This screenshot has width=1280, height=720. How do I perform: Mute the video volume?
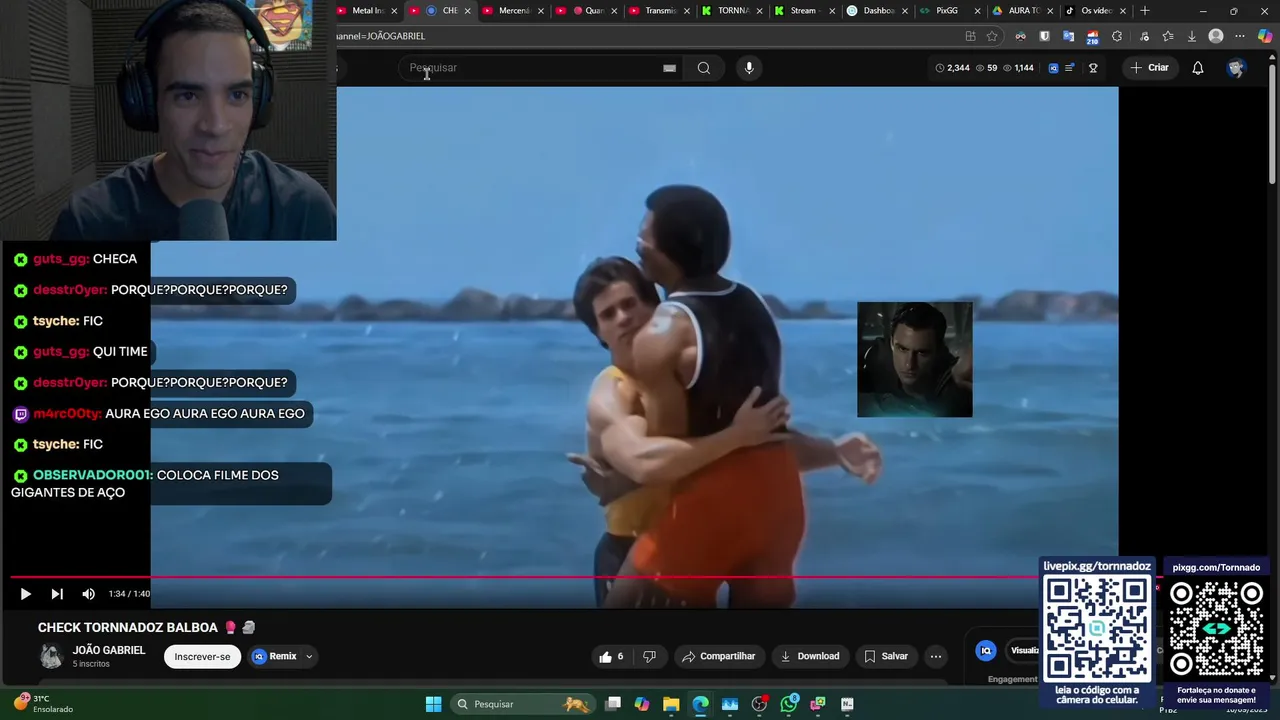coord(88,594)
